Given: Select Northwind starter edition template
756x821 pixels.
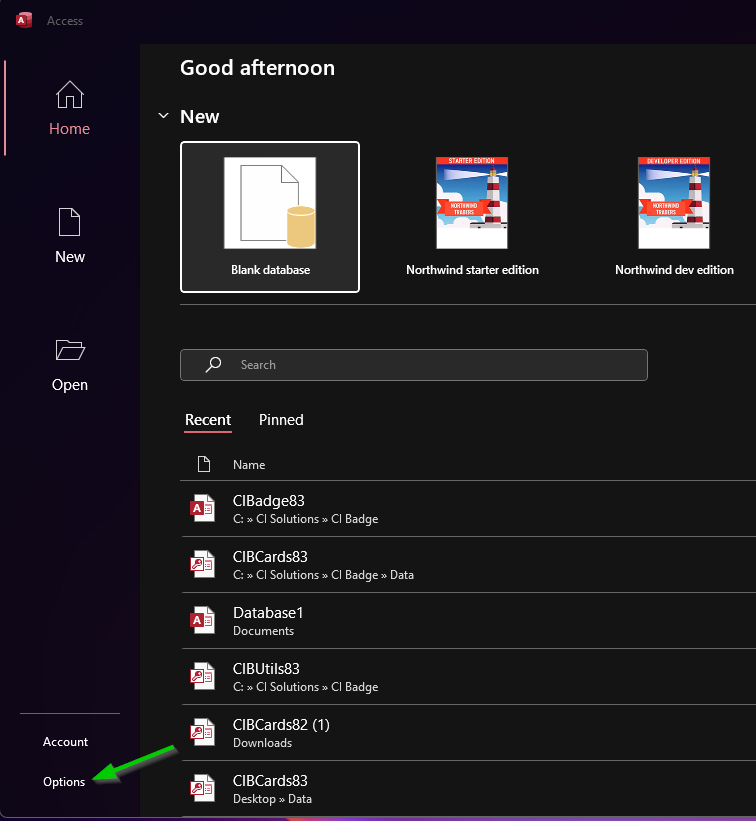Looking at the screenshot, I should [472, 217].
